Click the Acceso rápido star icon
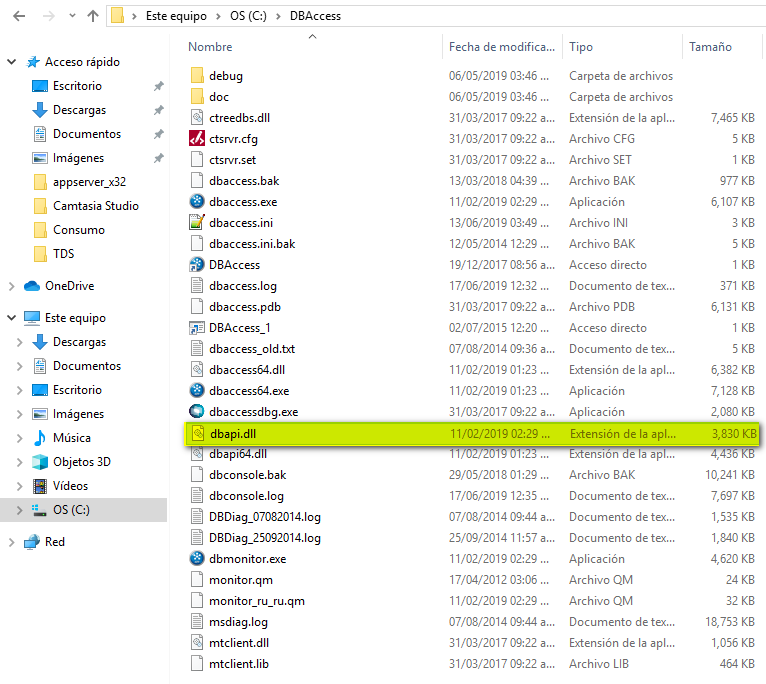 pyautogui.click(x=33, y=62)
